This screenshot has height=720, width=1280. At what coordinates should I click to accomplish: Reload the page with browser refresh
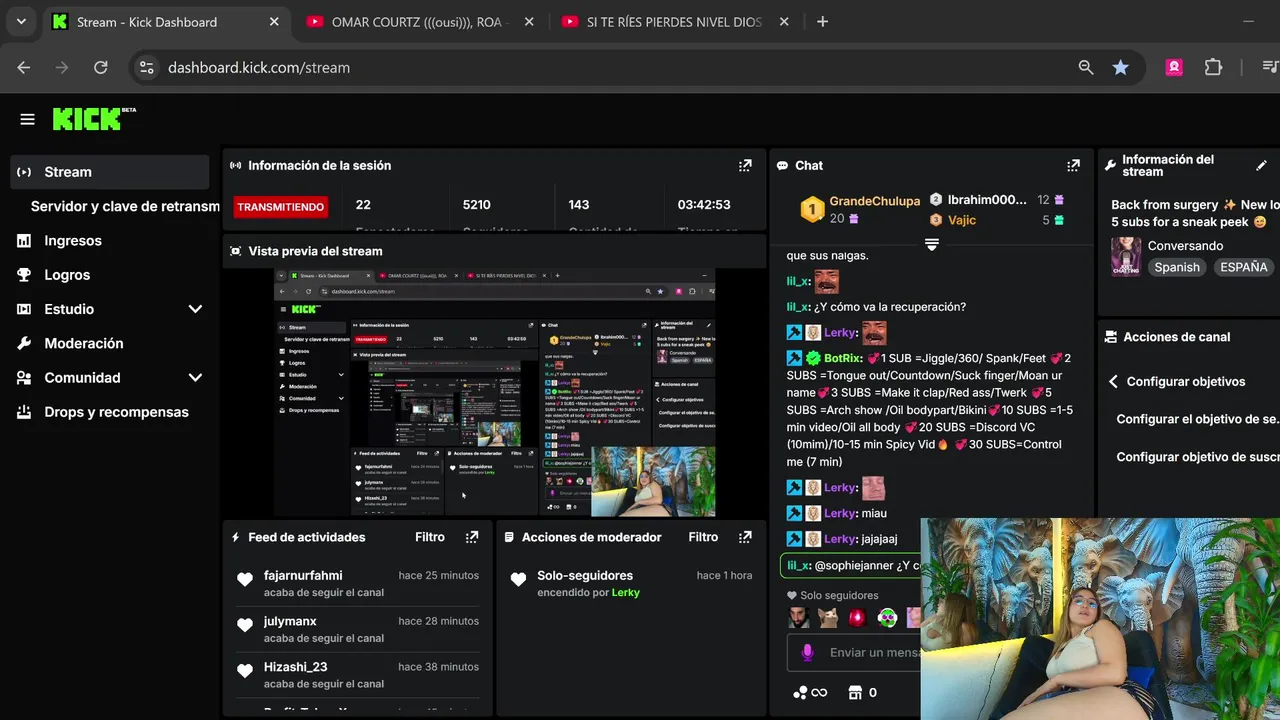point(100,67)
